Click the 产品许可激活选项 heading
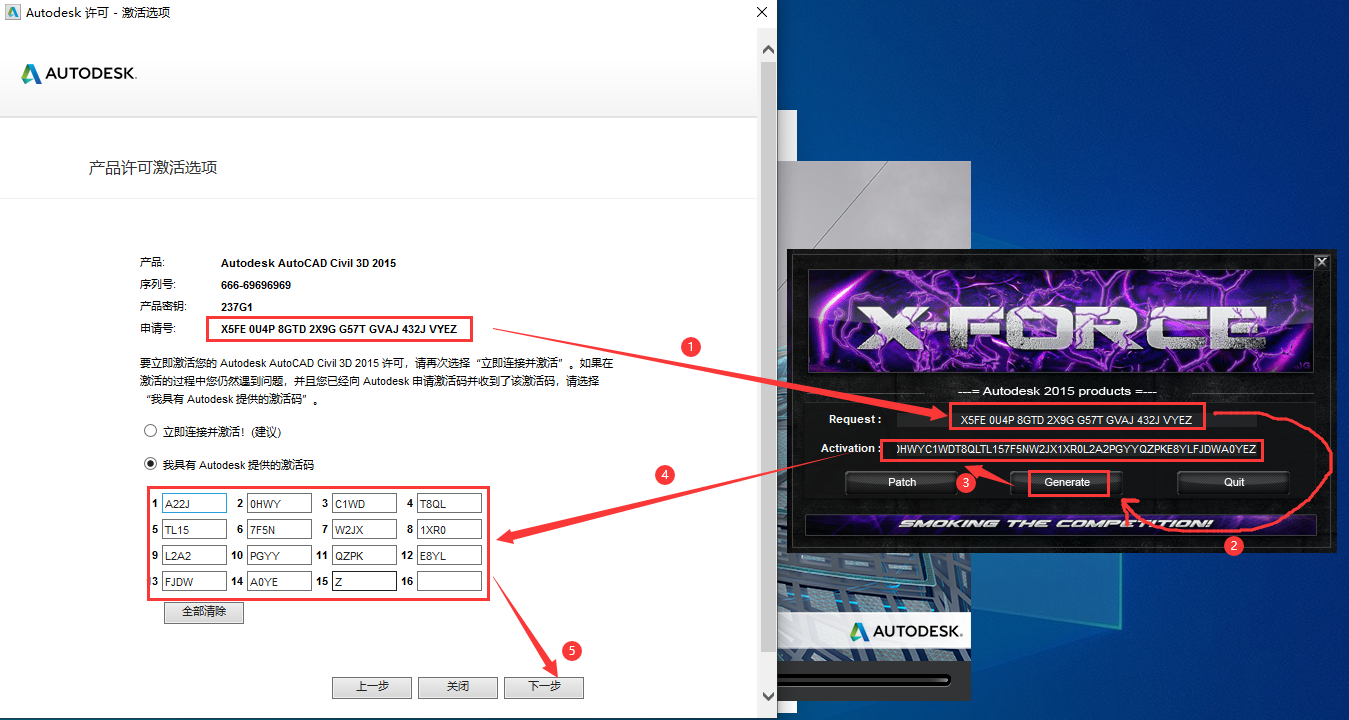Image resolution: width=1349 pixels, height=720 pixels. click(153, 168)
